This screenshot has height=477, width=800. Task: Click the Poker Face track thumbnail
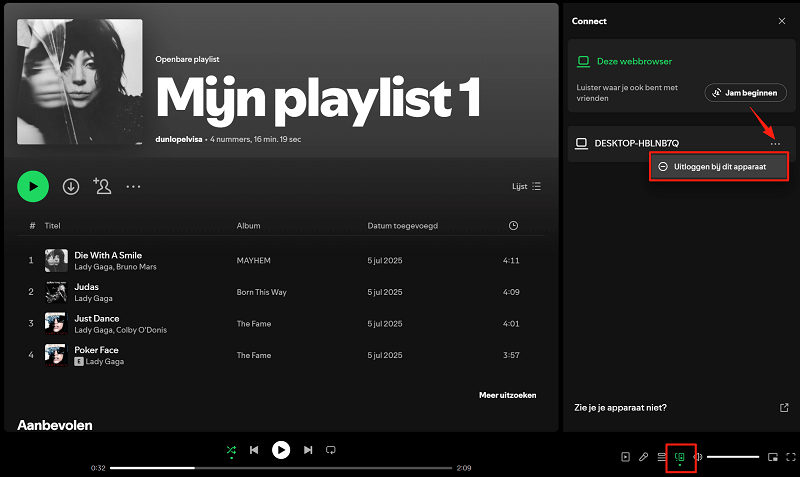coord(56,355)
